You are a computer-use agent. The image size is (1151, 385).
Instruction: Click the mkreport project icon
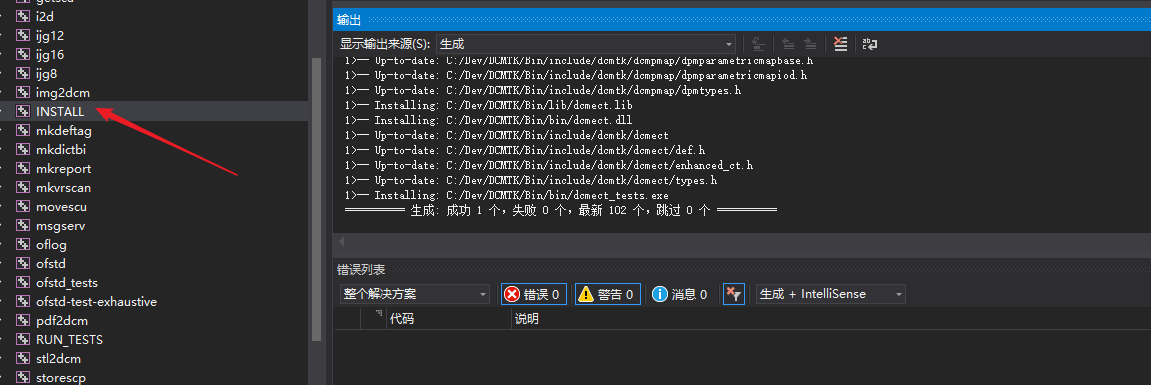23,169
